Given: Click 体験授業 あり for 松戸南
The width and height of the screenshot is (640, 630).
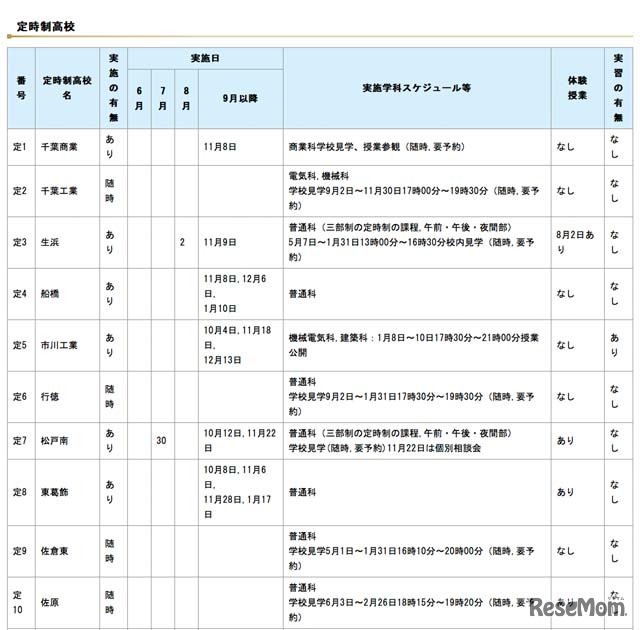Looking at the screenshot, I should click(565, 440).
